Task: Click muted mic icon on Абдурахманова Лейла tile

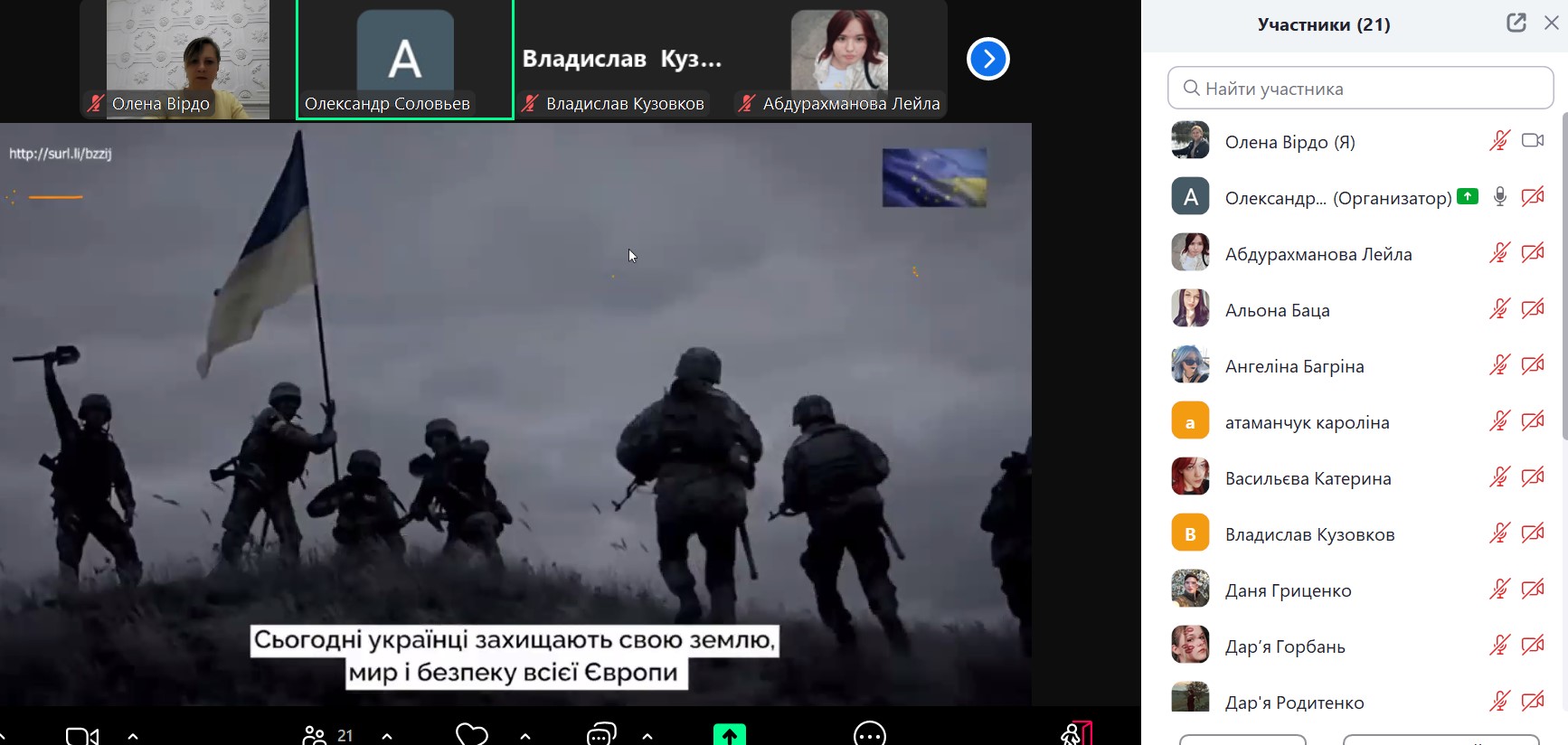Action: (x=747, y=103)
